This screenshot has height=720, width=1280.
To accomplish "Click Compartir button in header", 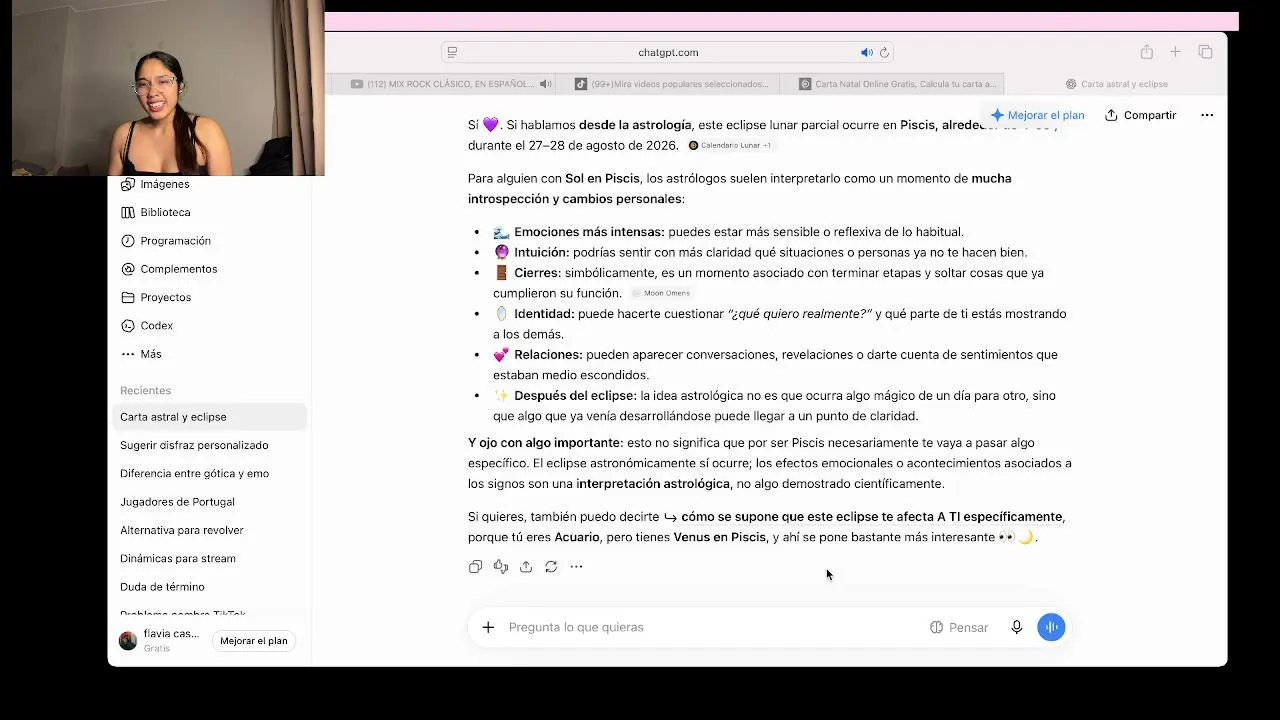I will (x=1141, y=115).
